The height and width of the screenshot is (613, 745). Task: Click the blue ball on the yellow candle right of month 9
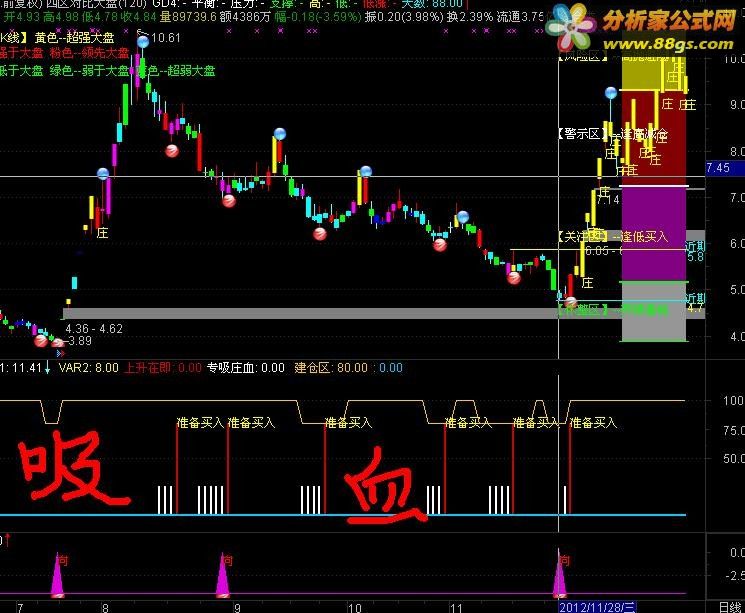[280, 134]
